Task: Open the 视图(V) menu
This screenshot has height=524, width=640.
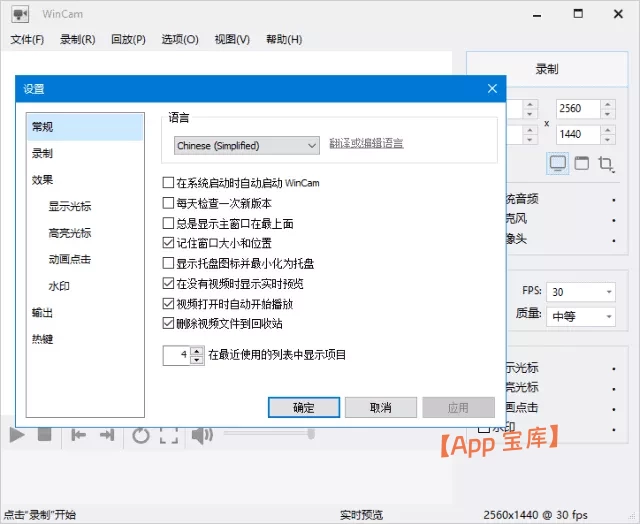Action: tap(232, 40)
